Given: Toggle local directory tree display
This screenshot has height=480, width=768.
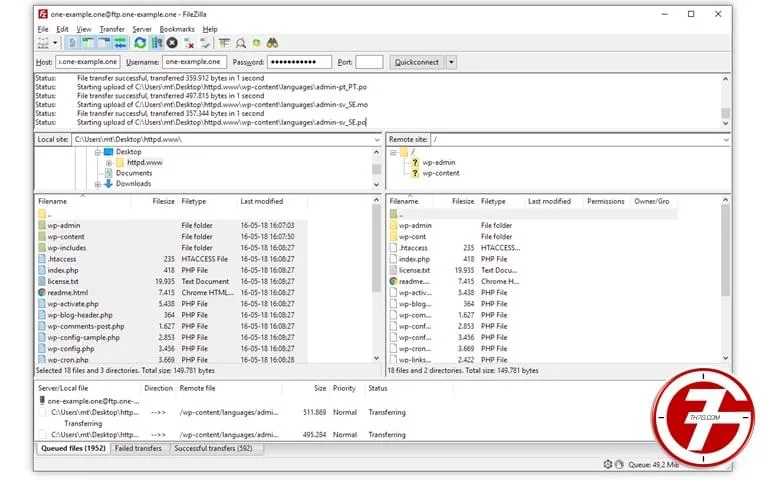Looking at the screenshot, I should [x=89, y=43].
